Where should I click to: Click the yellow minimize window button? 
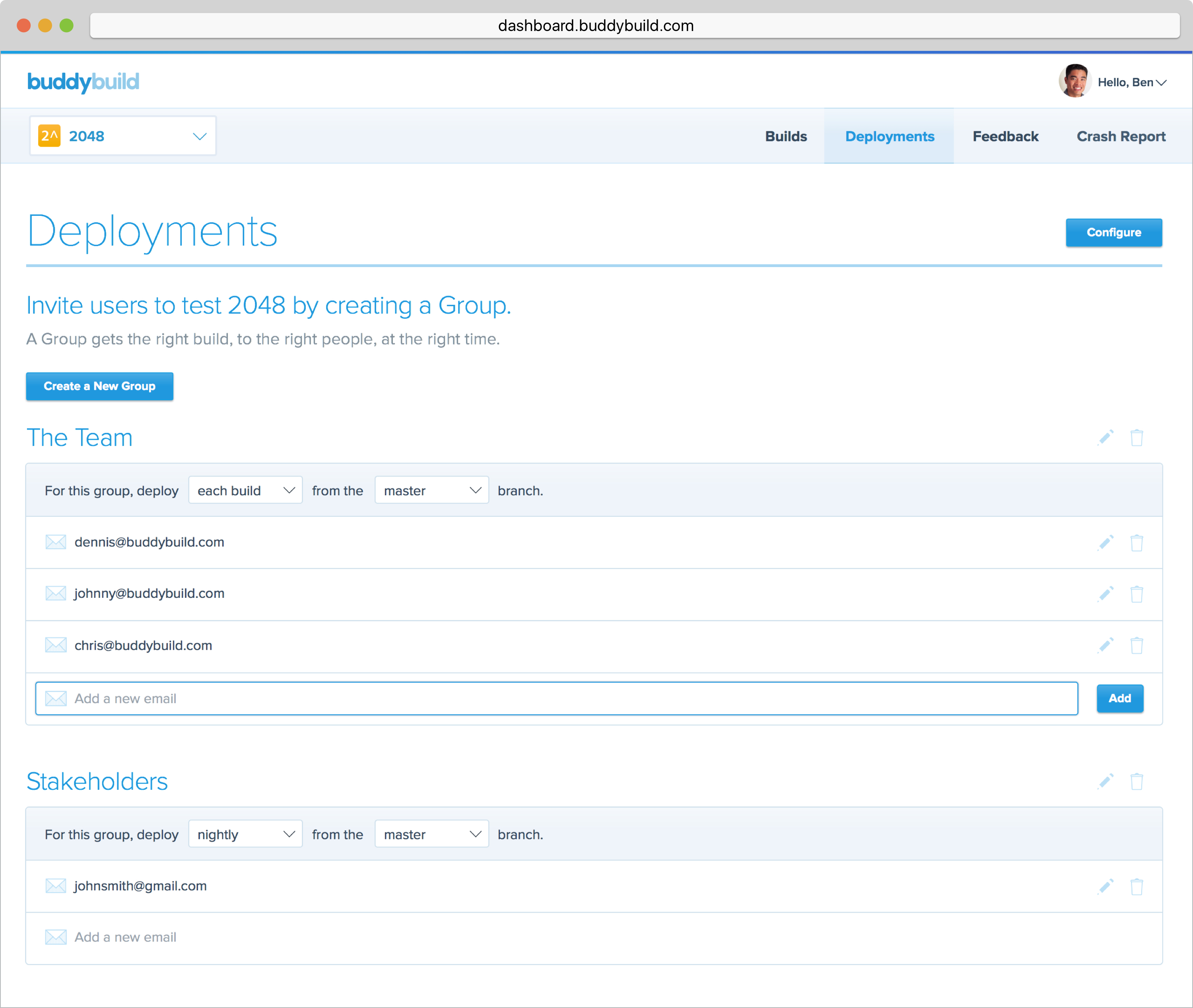click(45, 26)
